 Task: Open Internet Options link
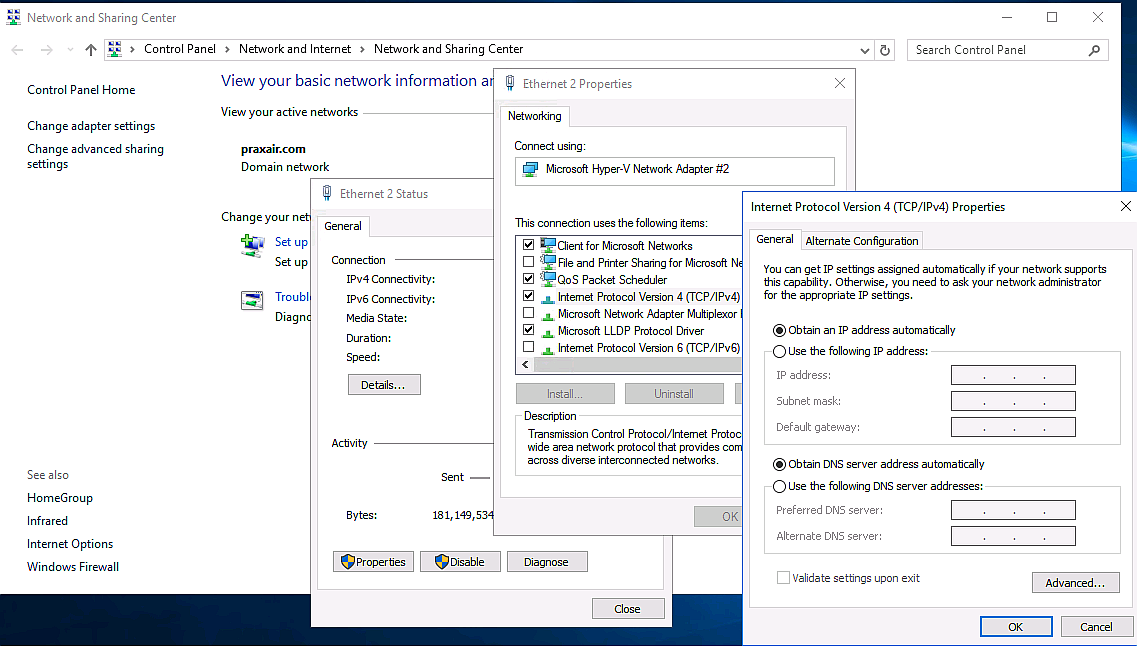70,544
